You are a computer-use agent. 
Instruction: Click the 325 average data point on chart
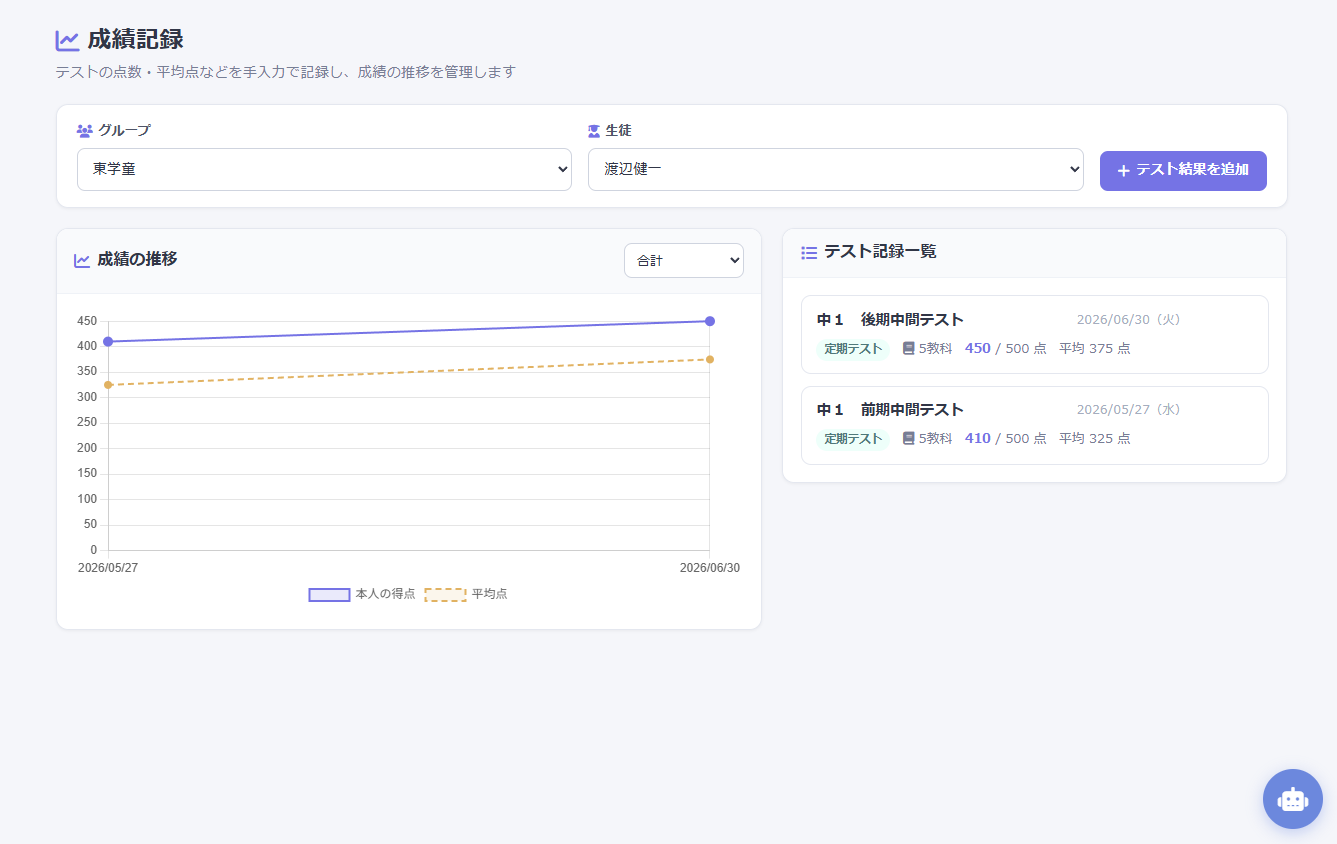pyautogui.click(x=108, y=385)
